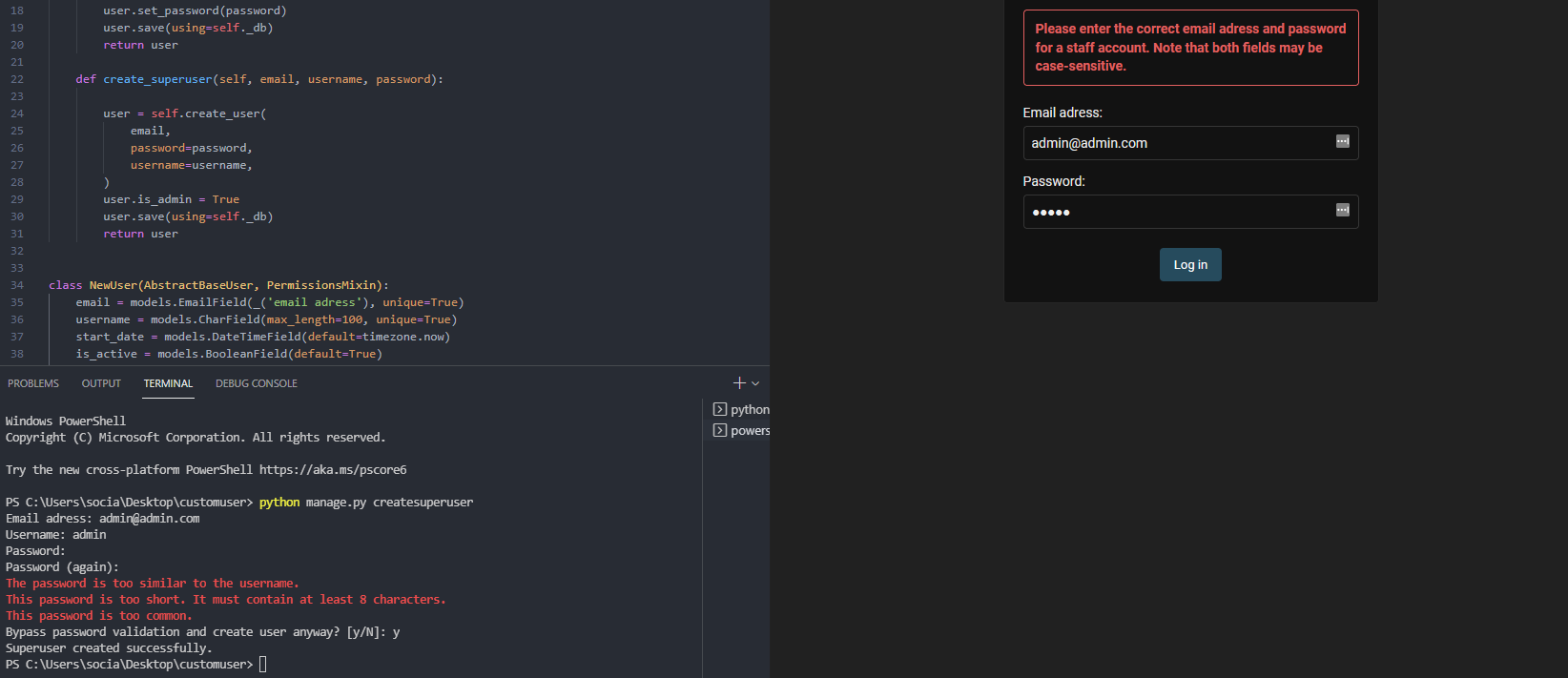The height and width of the screenshot is (678, 1568).
Task: Expand the new terminal launch profile dropdown
Action: coord(755,383)
